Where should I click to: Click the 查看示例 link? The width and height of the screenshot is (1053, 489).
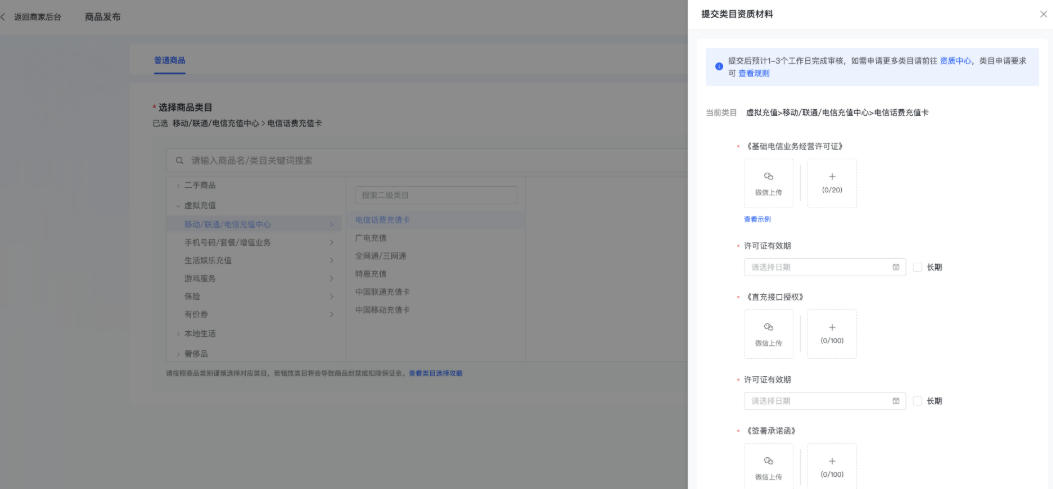point(757,219)
